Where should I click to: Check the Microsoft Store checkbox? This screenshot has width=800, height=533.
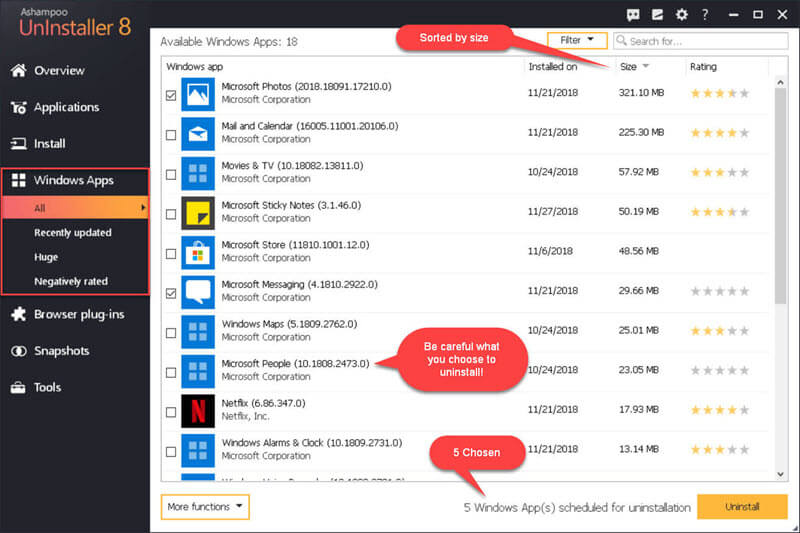coord(171,253)
